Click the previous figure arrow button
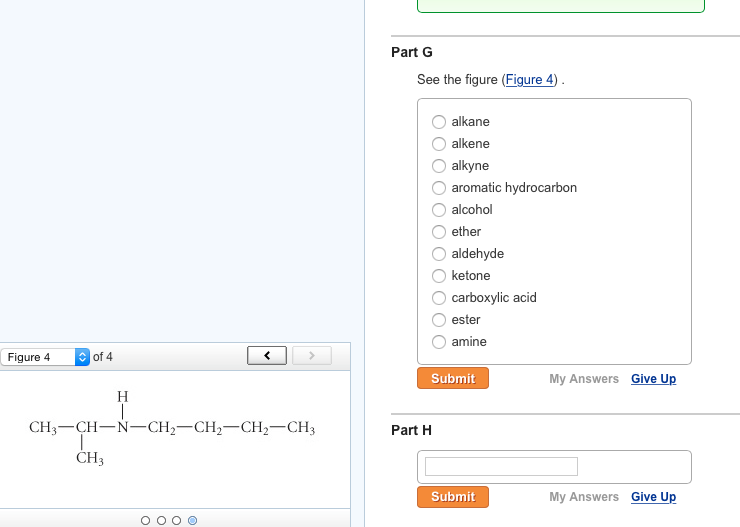This screenshot has height=527, width=740. (267, 355)
